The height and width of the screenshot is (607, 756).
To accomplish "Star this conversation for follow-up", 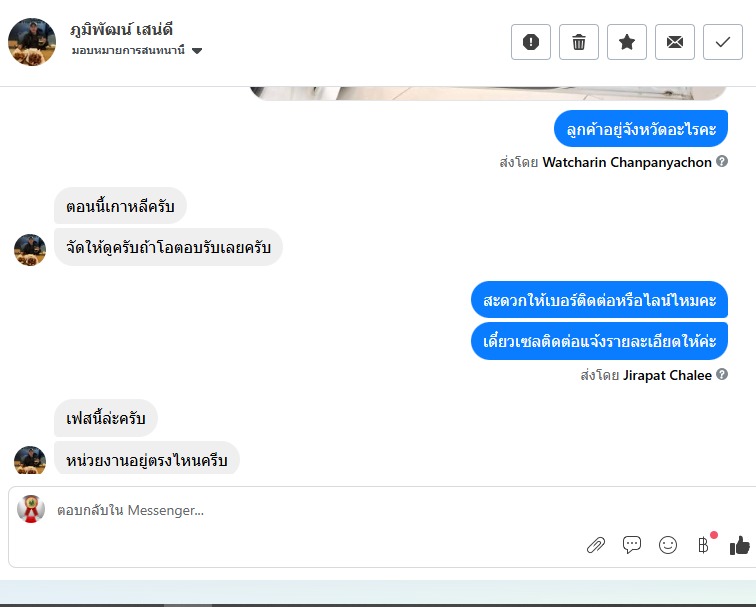I will point(627,42).
